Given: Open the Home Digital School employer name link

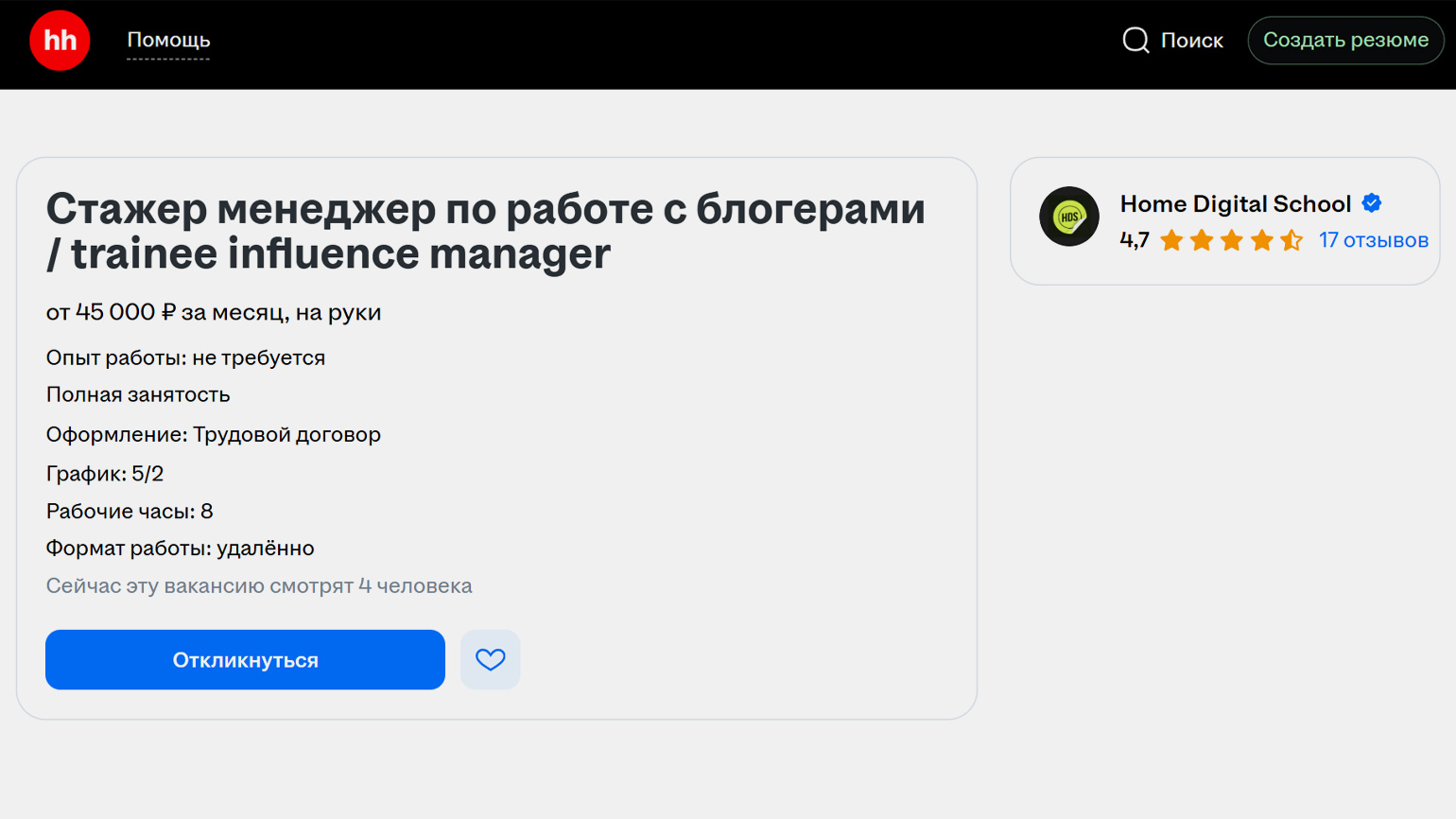Looking at the screenshot, I should point(1235,204).
